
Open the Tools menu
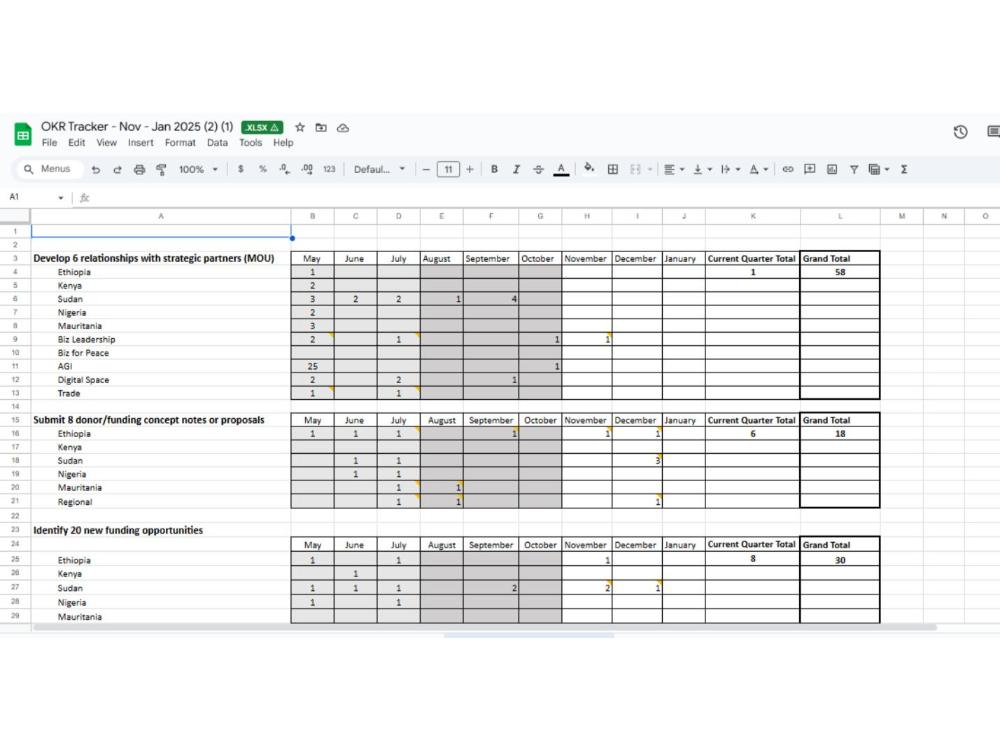[x=251, y=143]
